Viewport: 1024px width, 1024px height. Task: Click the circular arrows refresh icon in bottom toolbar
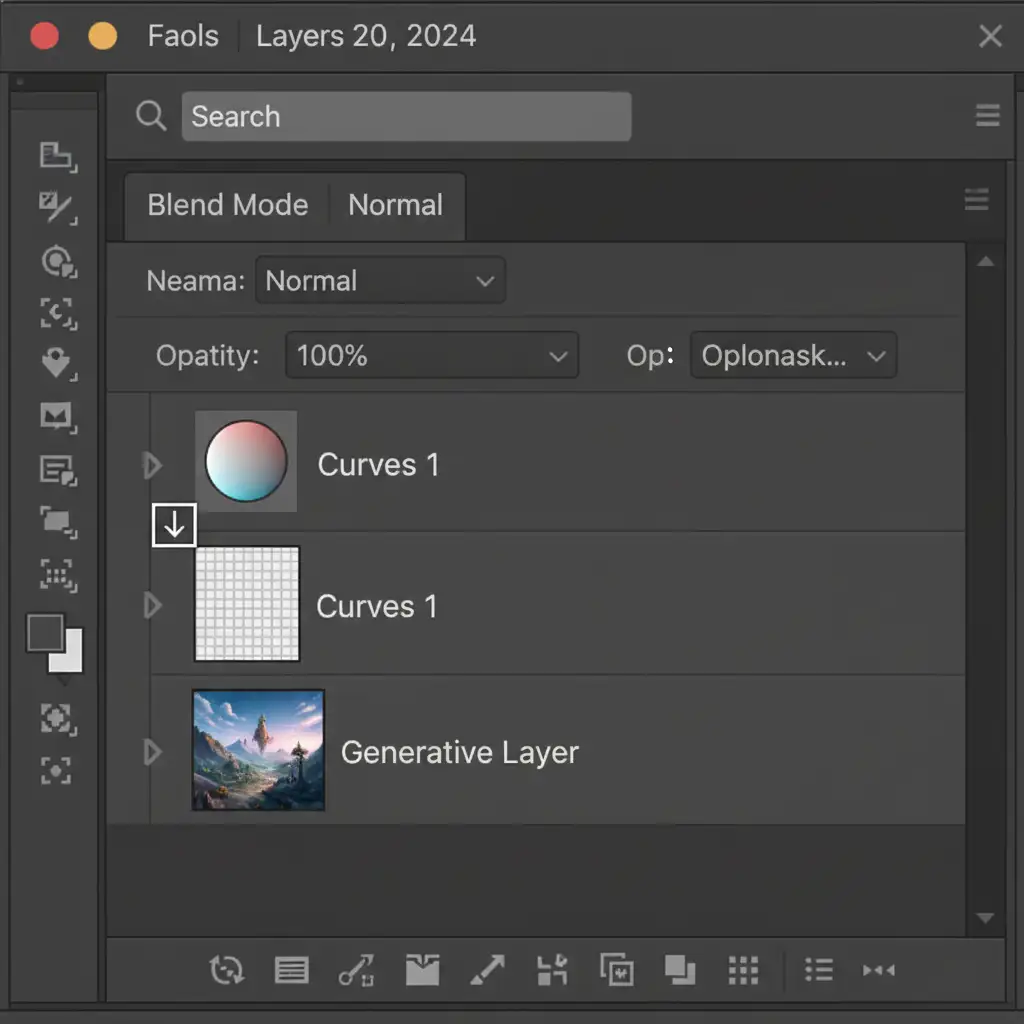click(x=226, y=969)
